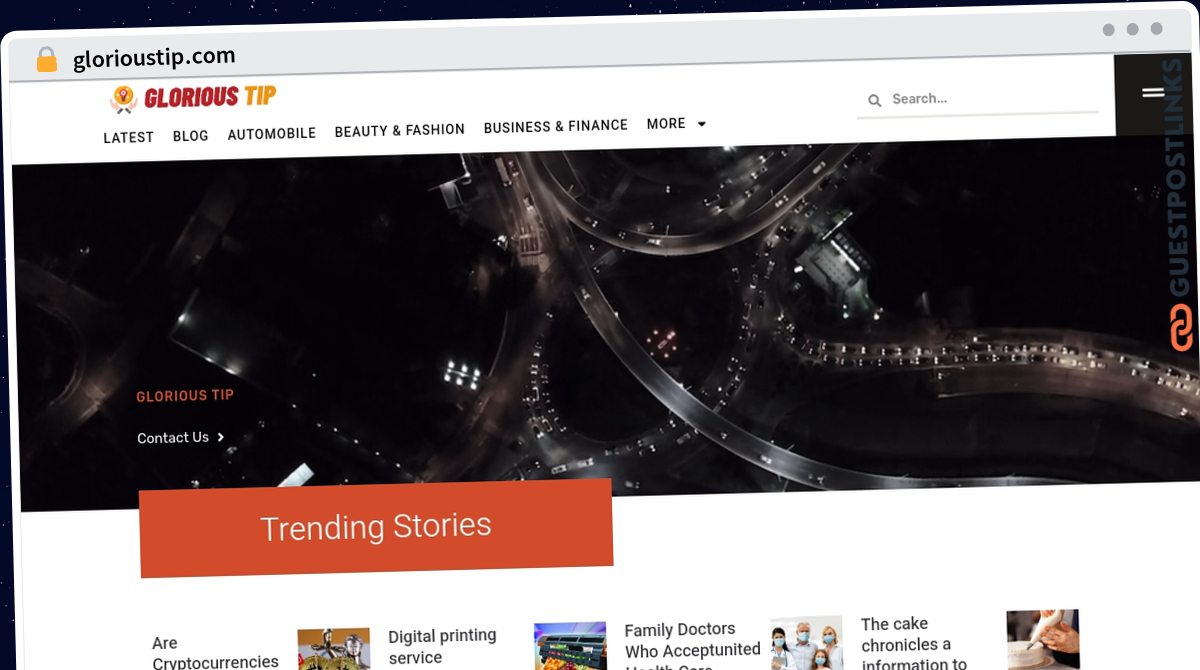Click the padlock icon in address bar
Screen dimensions: 1200x670
[47, 60]
